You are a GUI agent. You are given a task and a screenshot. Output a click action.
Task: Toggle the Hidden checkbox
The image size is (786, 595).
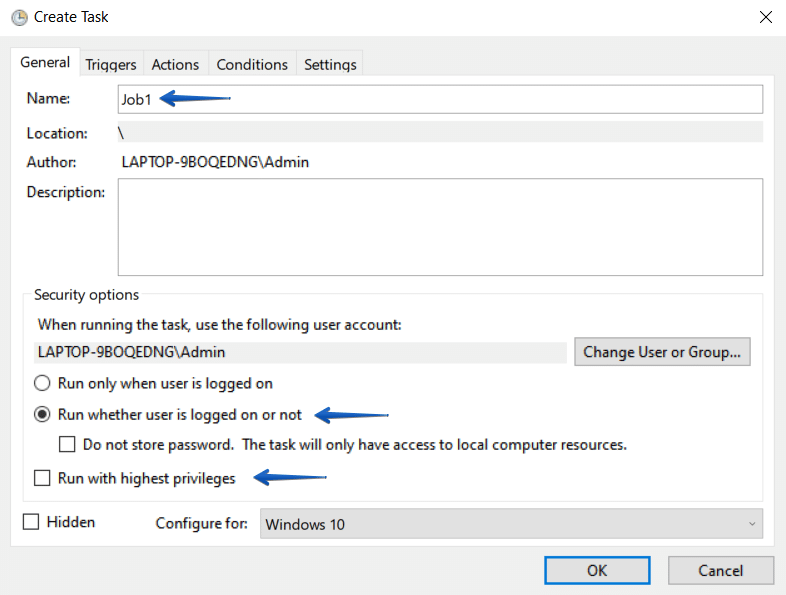point(31,522)
